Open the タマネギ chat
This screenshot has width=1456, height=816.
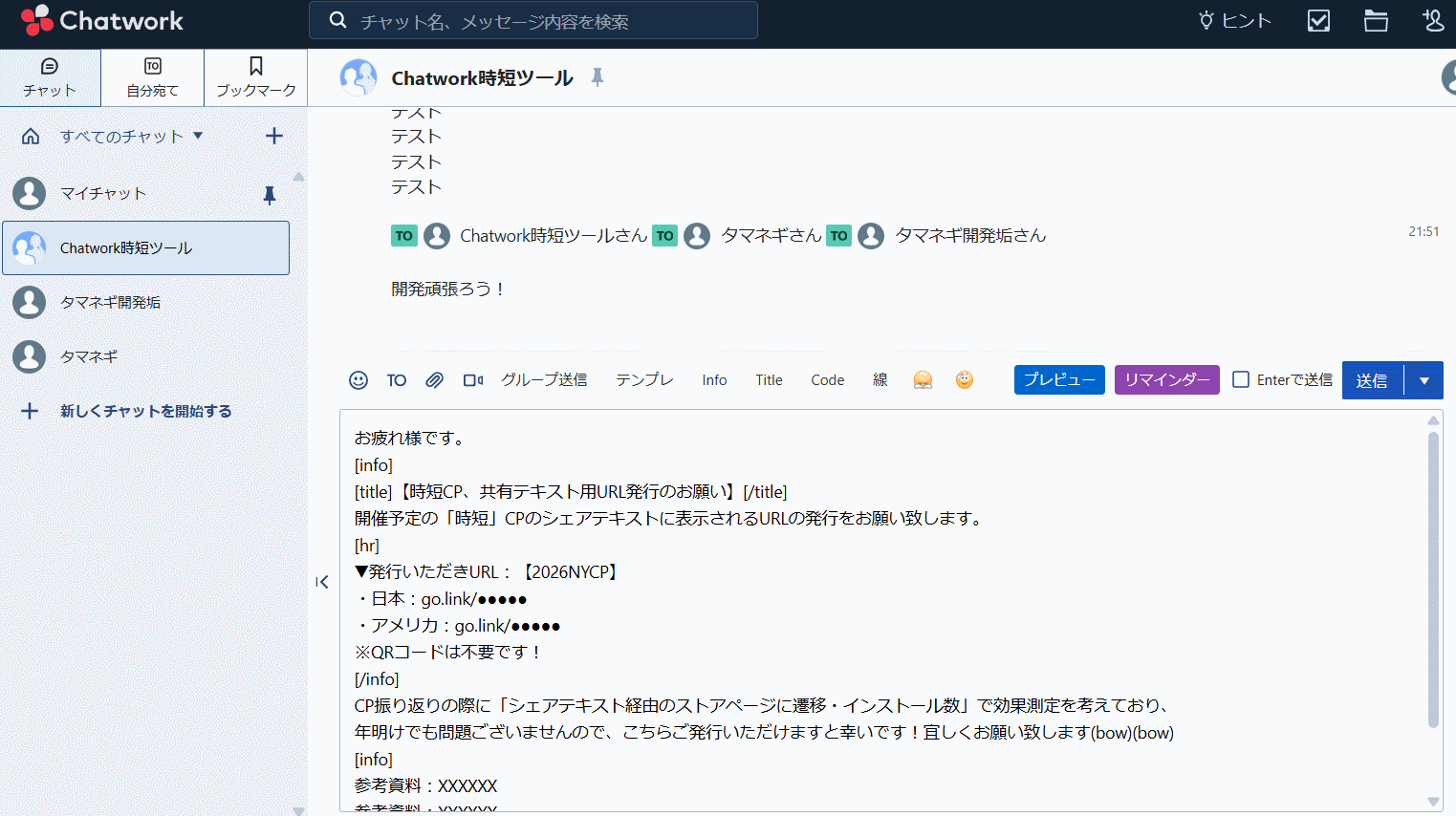pos(145,356)
